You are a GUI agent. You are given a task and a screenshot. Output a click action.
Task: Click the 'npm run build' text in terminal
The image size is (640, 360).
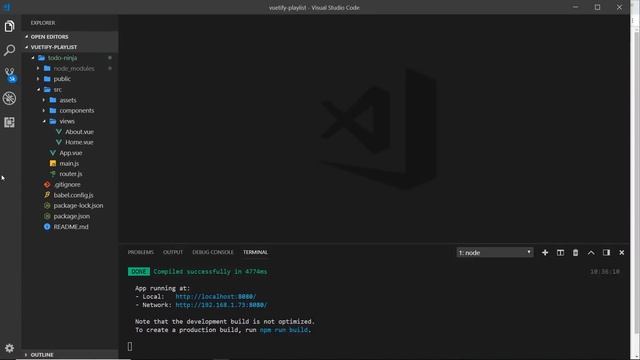(x=284, y=330)
